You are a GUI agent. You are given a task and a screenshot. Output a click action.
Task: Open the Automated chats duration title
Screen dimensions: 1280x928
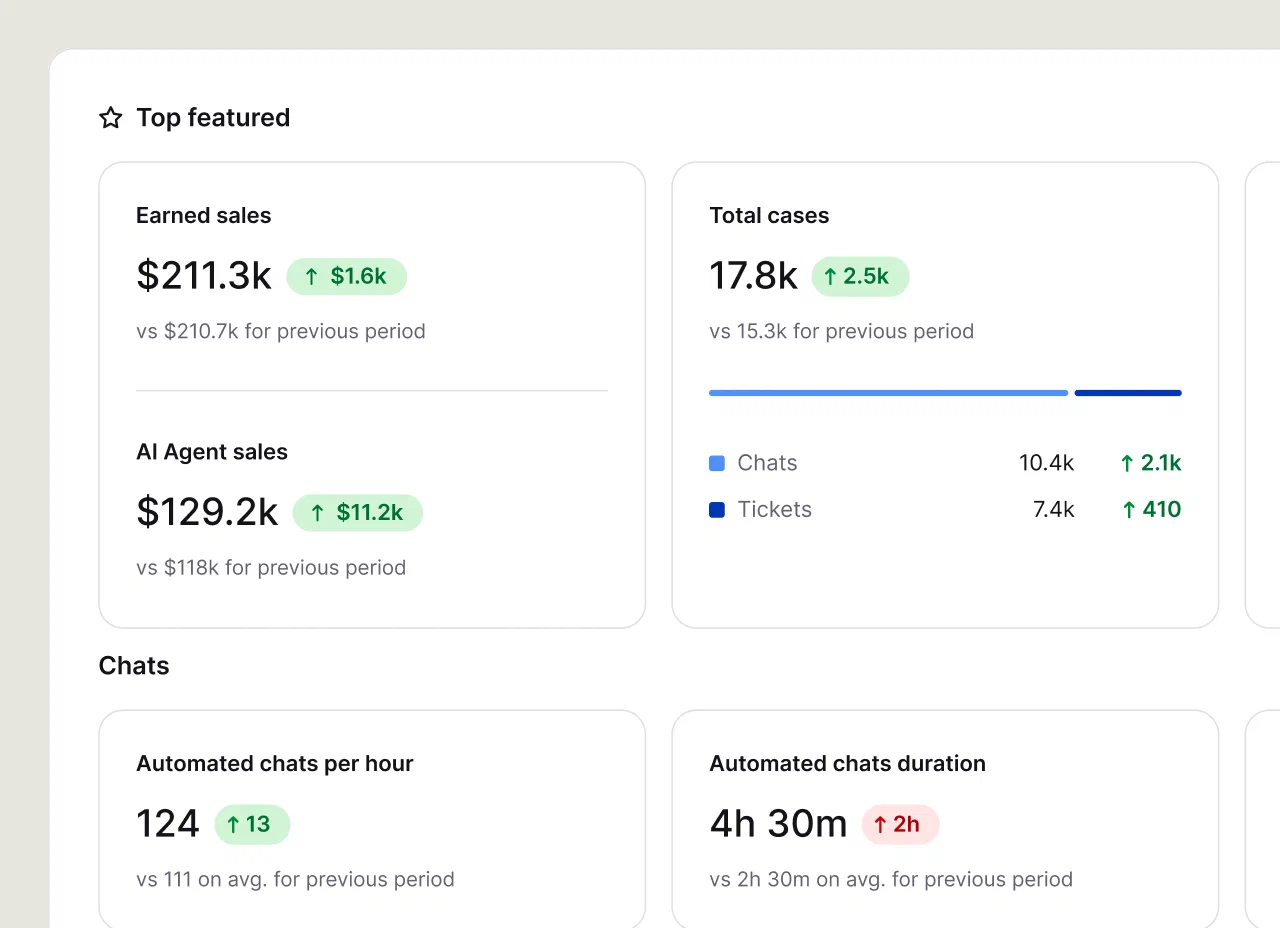click(848, 764)
